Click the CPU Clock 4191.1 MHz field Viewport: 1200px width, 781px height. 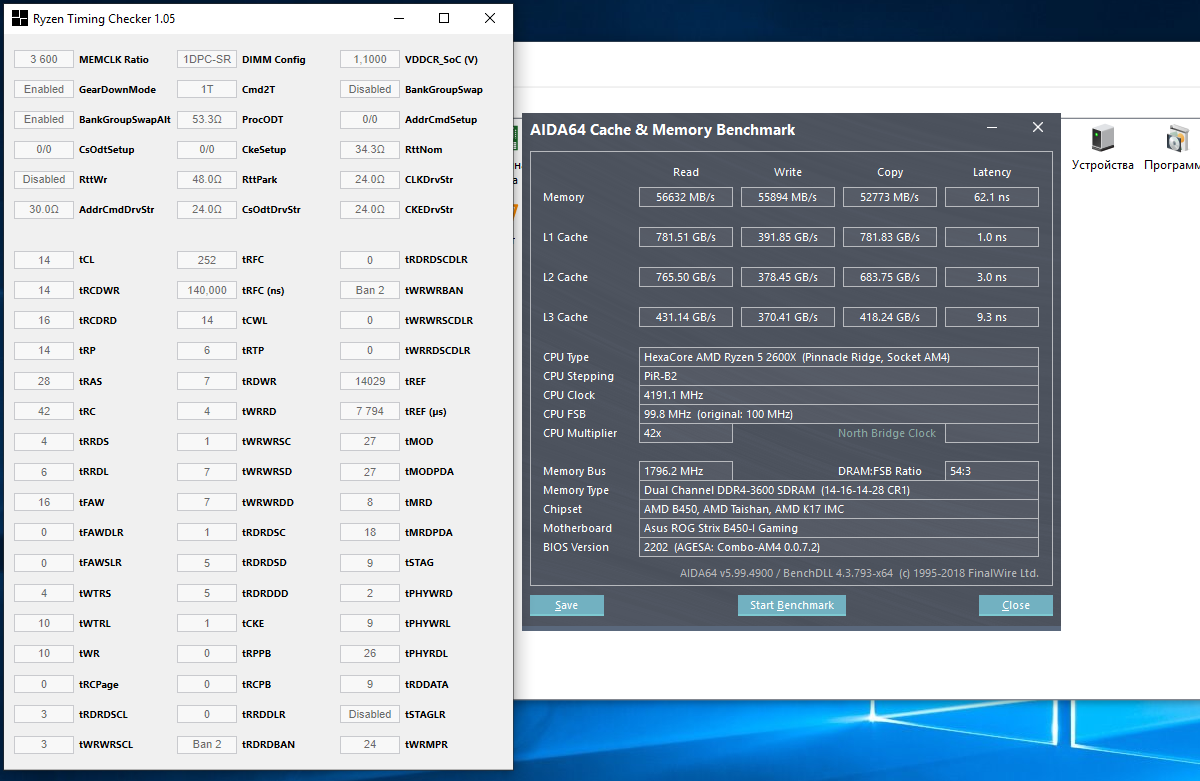tap(839, 395)
